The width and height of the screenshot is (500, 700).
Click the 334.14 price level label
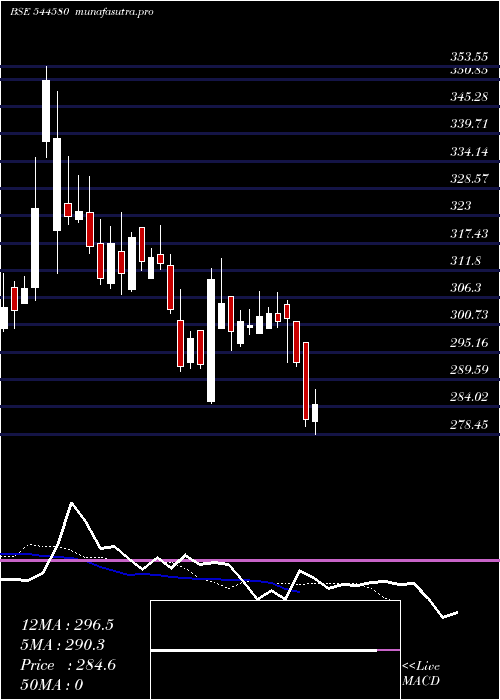(x=468, y=151)
